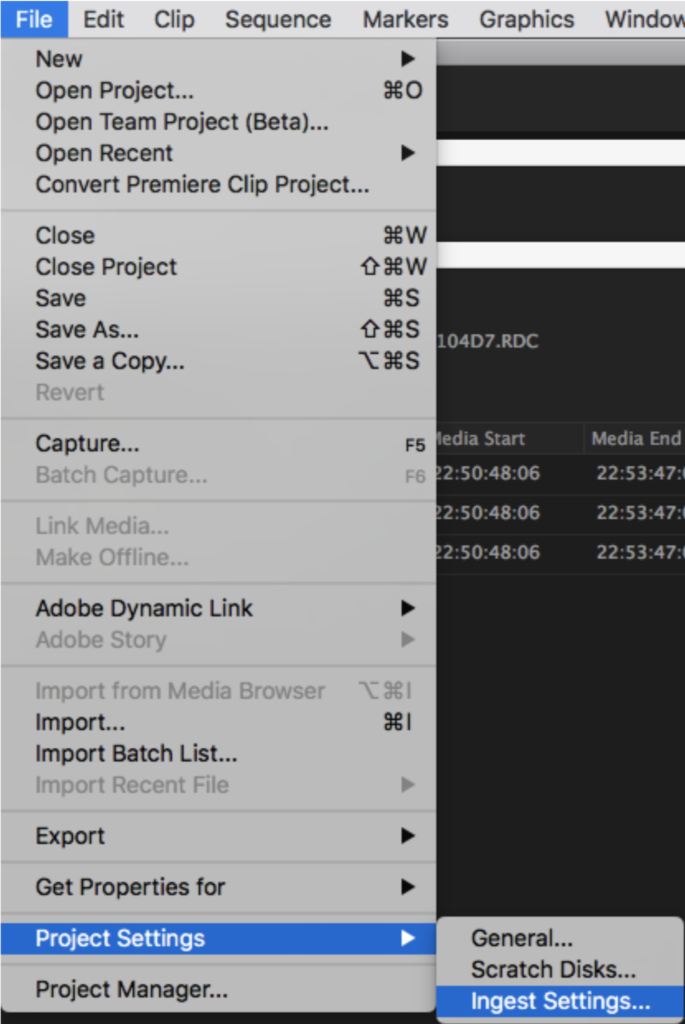
Task: Open the Sequence menu
Action: pyautogui.click(x=278, y=20)
